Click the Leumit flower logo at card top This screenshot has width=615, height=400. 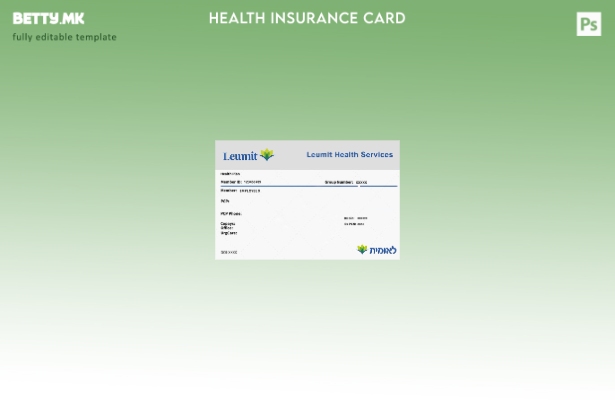pyautogui.click(x=267, y=155)
